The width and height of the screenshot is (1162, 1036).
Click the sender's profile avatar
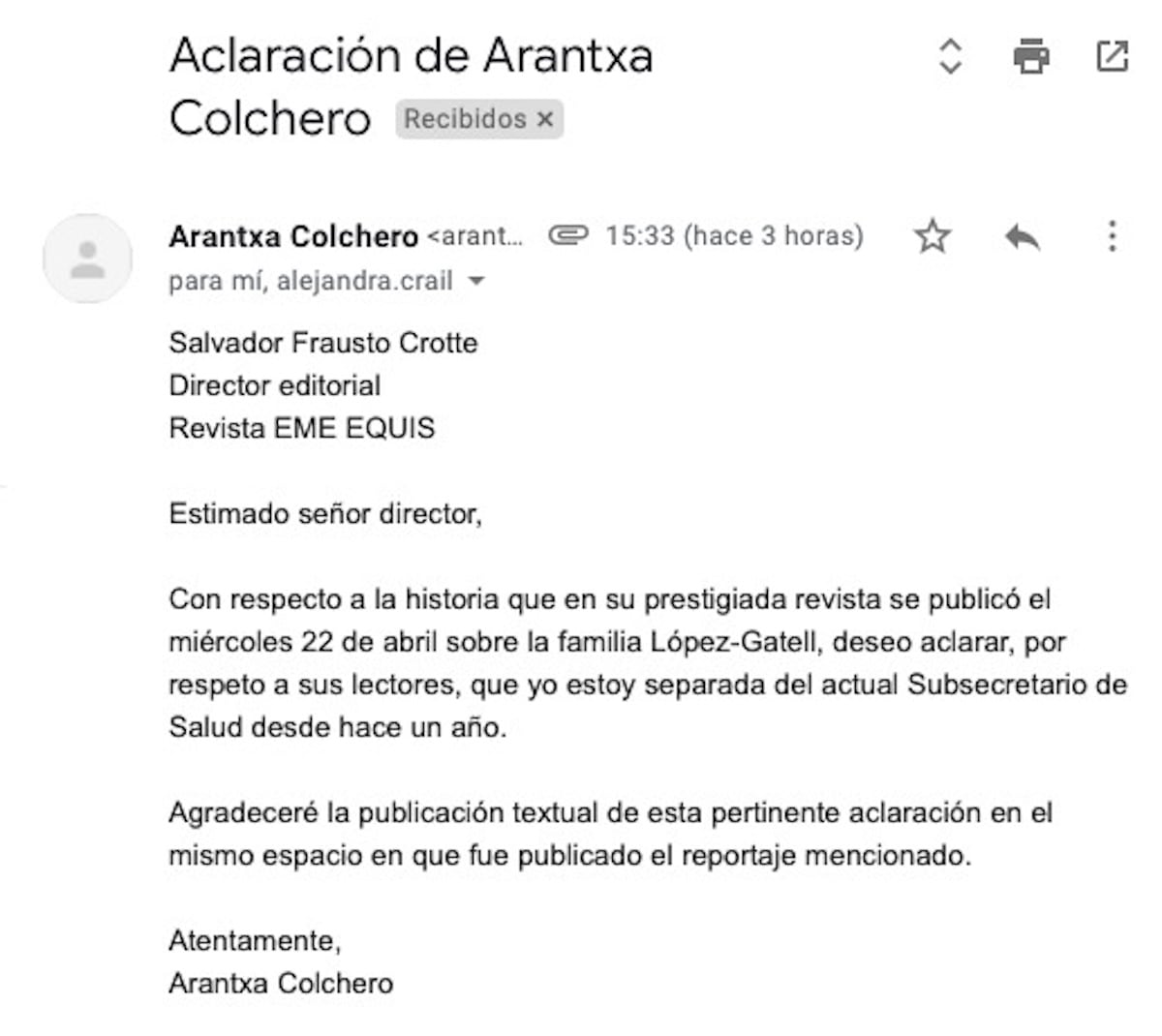coord(86,259)
